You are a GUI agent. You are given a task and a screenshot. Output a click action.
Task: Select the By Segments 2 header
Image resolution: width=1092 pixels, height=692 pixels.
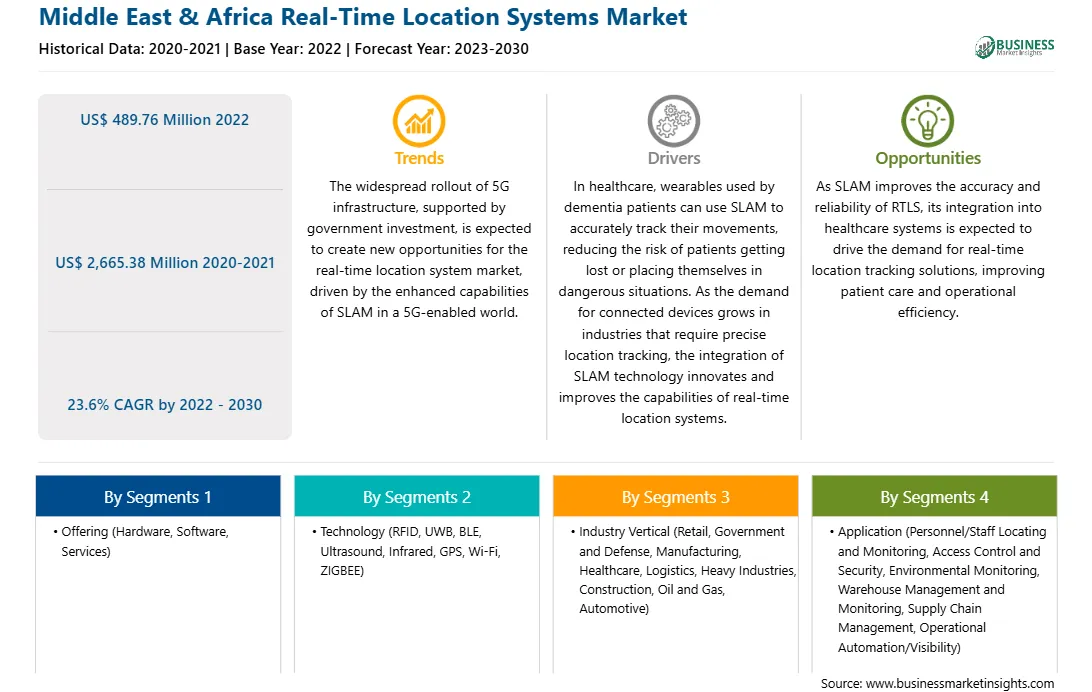pos(416,496)
